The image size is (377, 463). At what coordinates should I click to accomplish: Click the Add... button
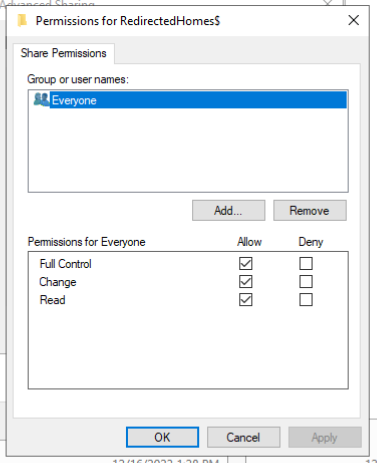tap(229, 210)
